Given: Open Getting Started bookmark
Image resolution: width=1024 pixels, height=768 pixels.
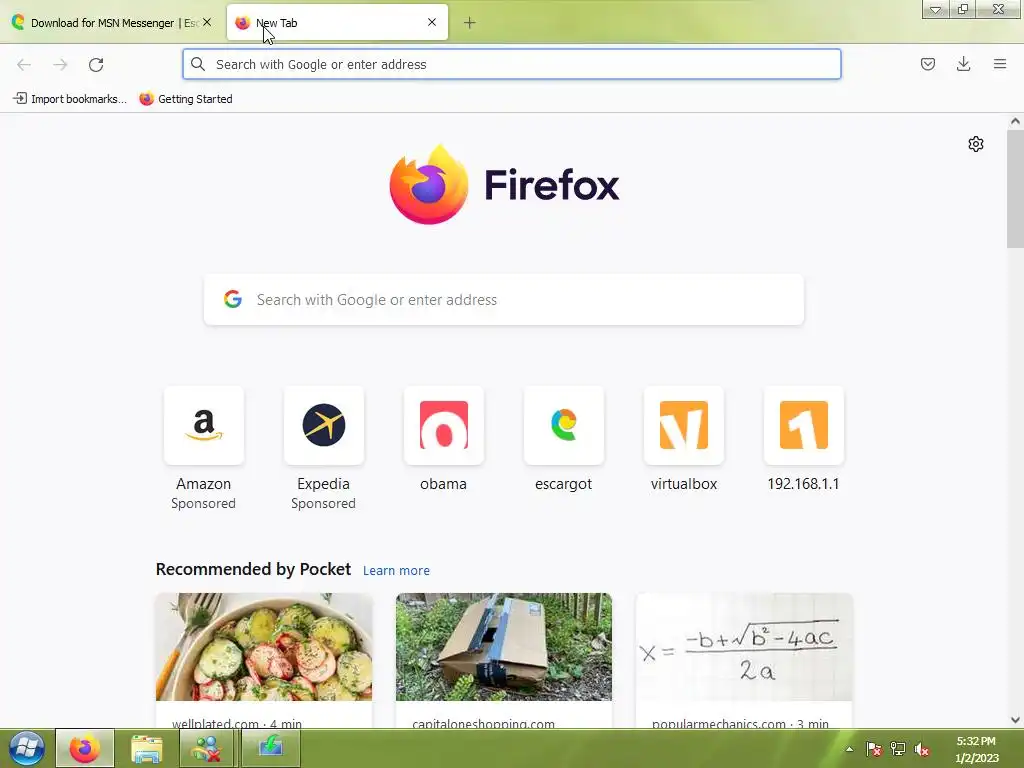Looking at the screenshot, I should coord(186,99).
